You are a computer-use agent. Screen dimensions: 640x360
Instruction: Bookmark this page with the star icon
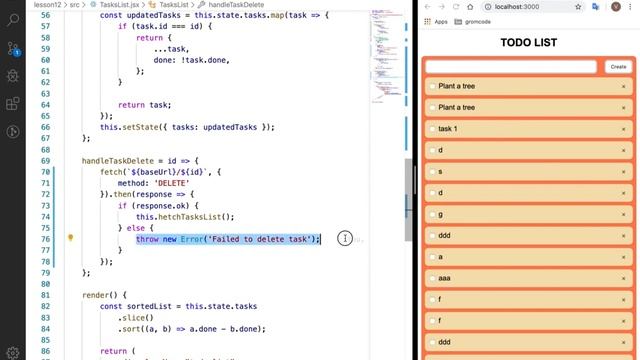click(578, 7)
